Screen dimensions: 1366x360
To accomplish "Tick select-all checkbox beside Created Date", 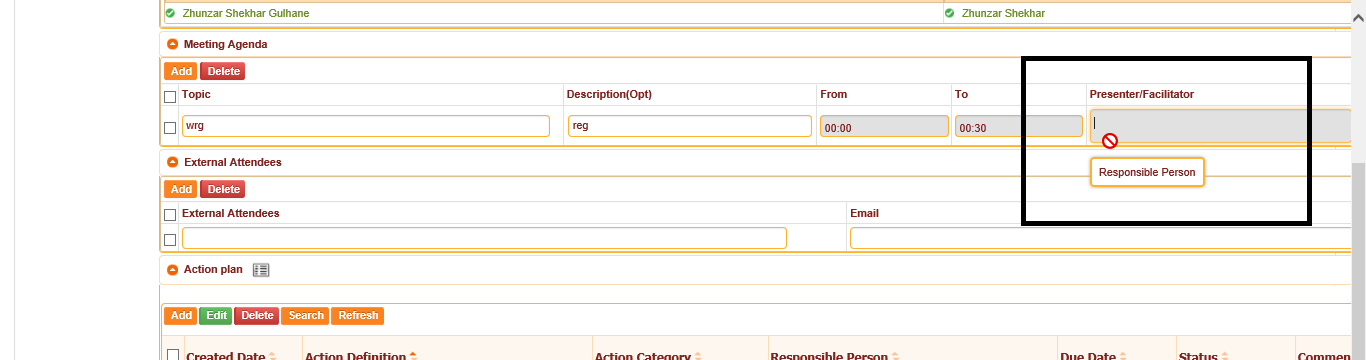I will click(173, 355).
